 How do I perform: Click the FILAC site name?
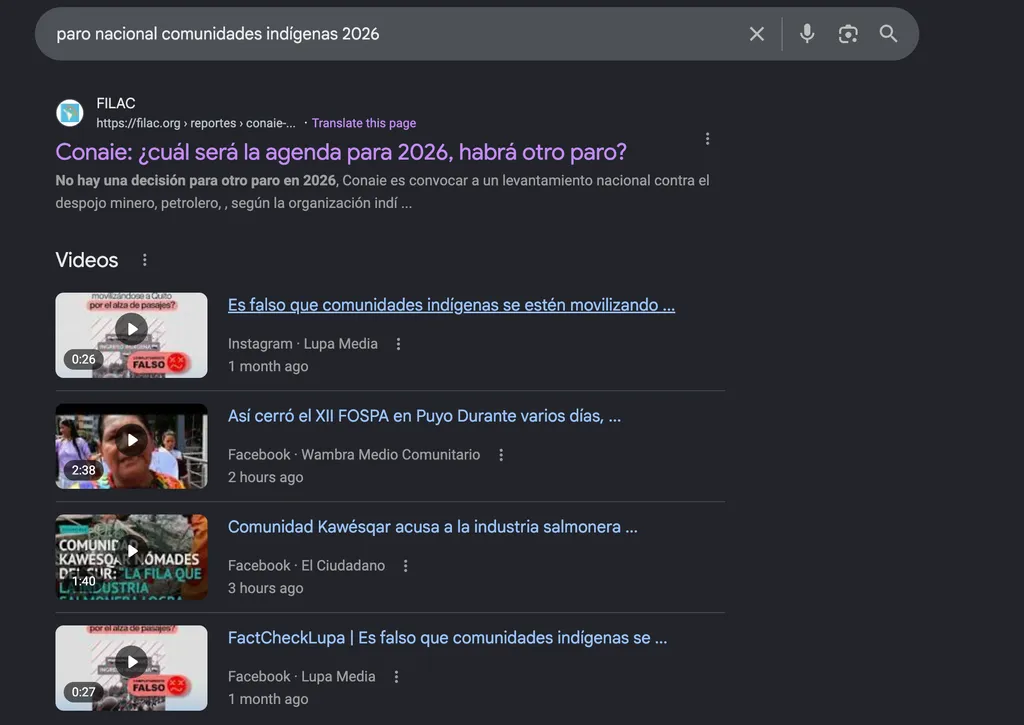[x=116, y=103]
